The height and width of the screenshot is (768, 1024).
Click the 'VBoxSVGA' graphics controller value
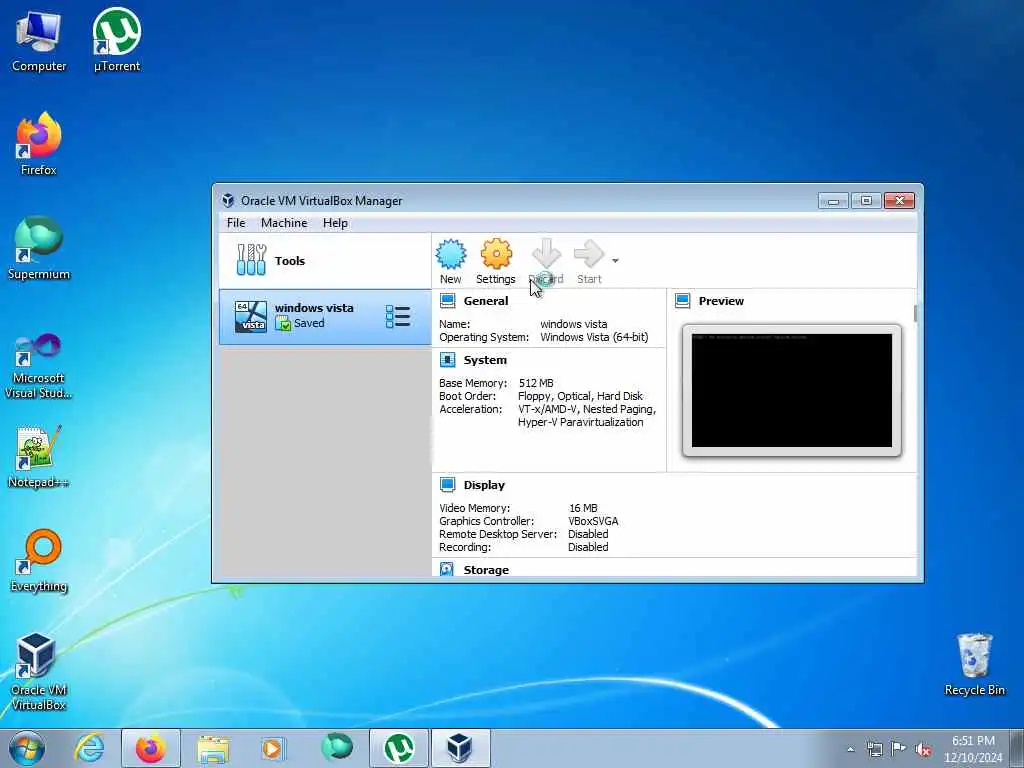click(x=593, y=521)
